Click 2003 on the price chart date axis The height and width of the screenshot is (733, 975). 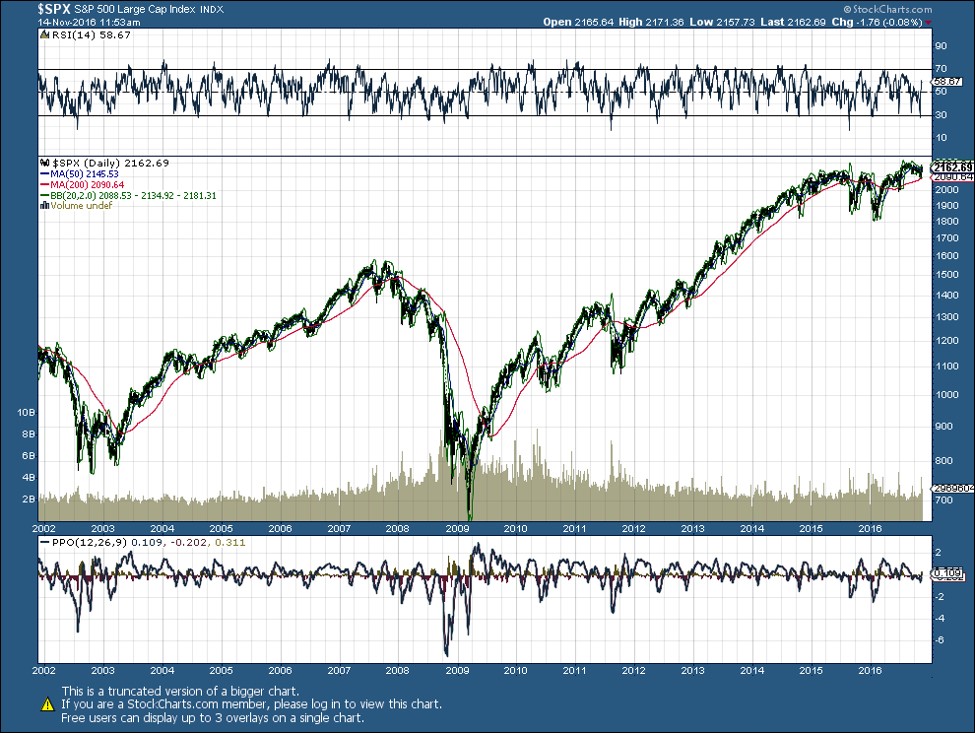(x=103, y=529)
